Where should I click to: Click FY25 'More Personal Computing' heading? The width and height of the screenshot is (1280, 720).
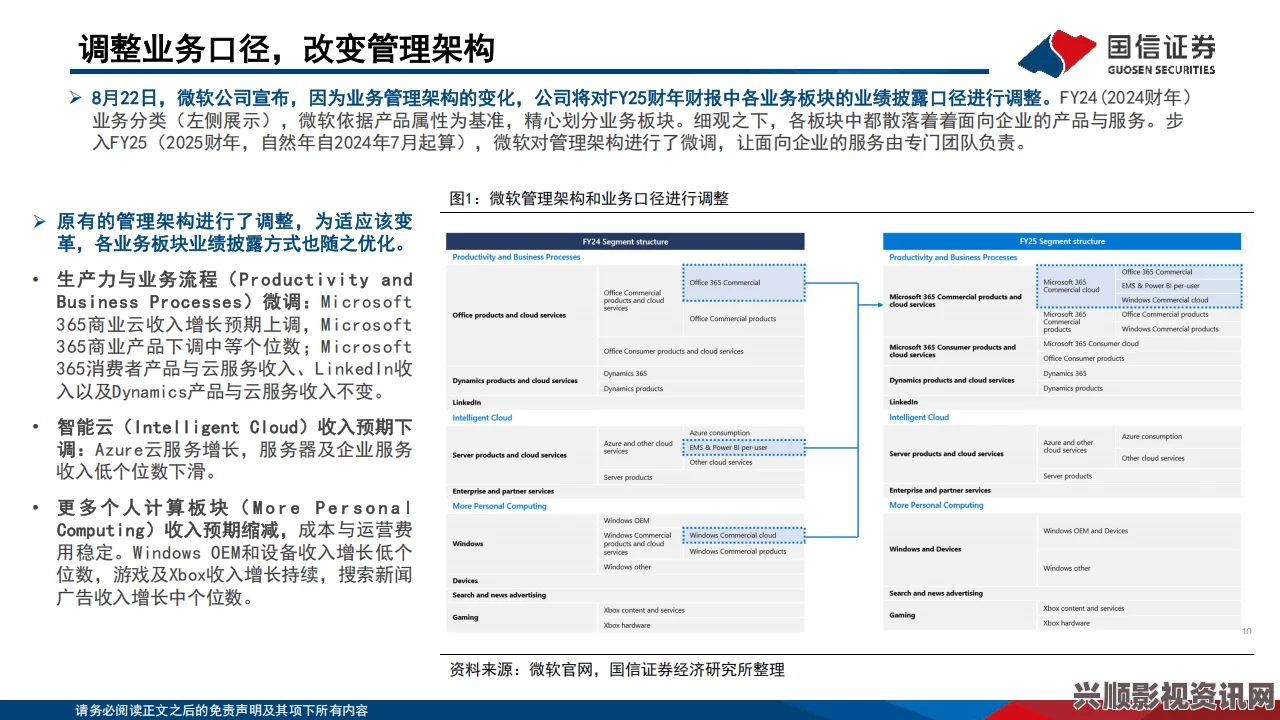pyautogui.click(x=936, y=505)
